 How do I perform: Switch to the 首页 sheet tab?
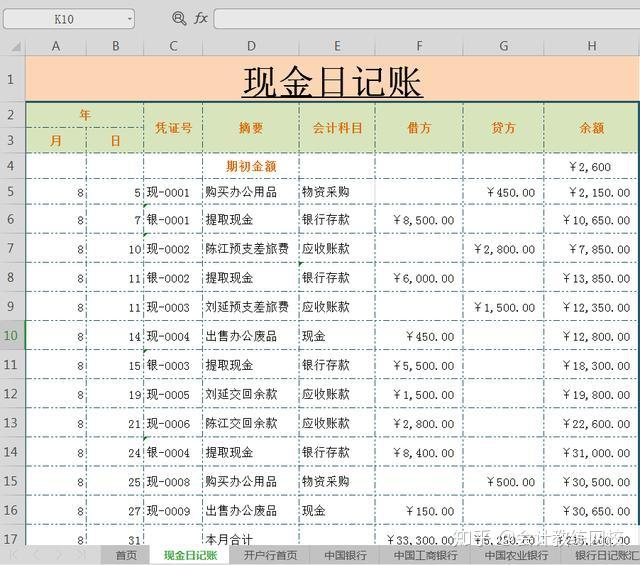[126, 555]
